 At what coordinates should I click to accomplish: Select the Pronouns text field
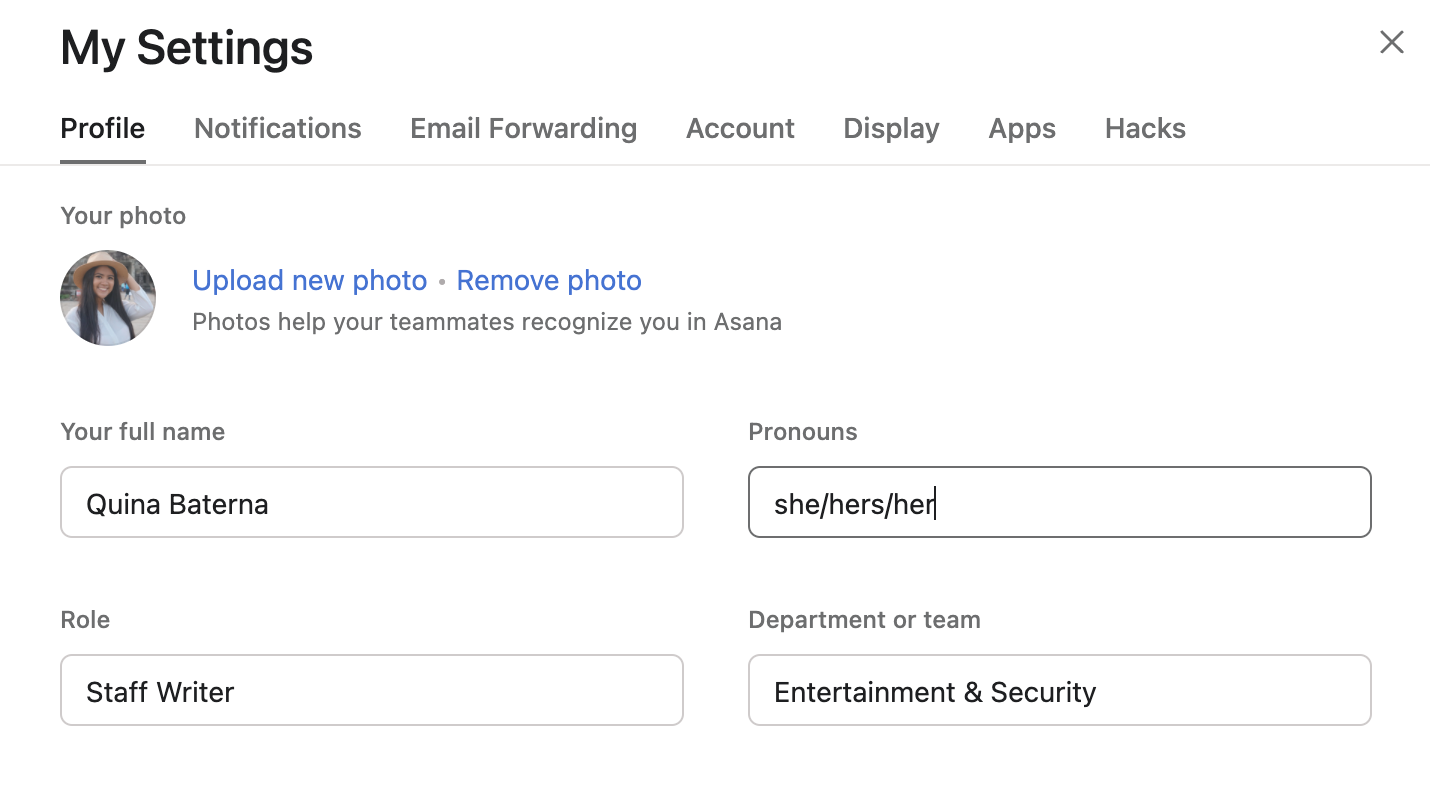[x=1059, y=502]
